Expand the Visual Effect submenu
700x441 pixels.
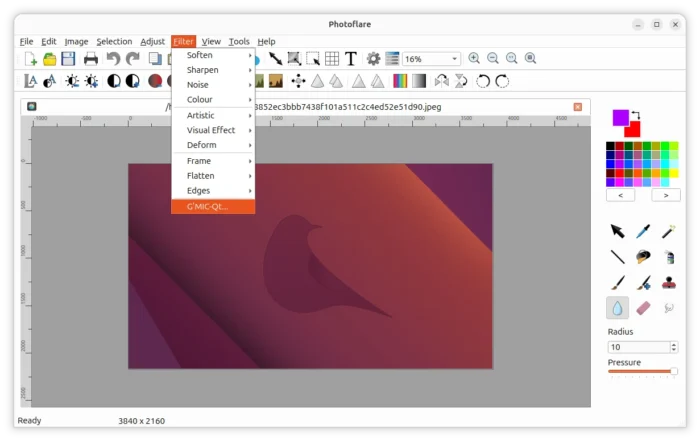(x=213, y=130)
